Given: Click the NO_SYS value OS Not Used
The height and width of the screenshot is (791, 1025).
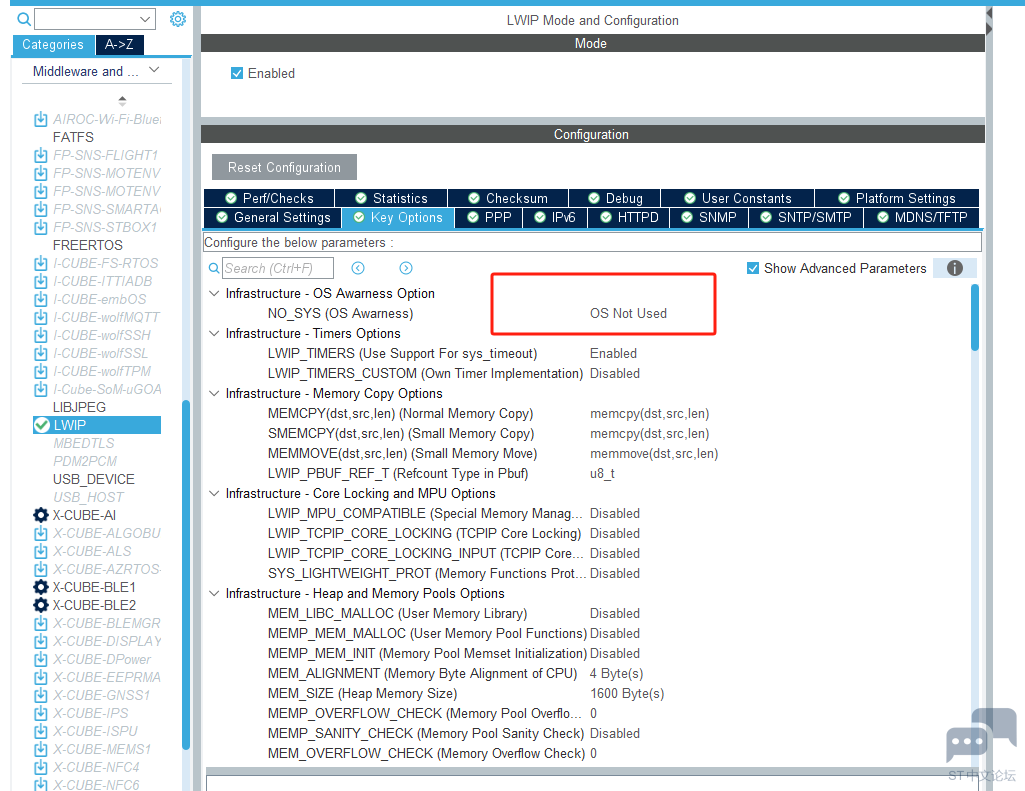Looking at the screenshot, I should point(628,313).
